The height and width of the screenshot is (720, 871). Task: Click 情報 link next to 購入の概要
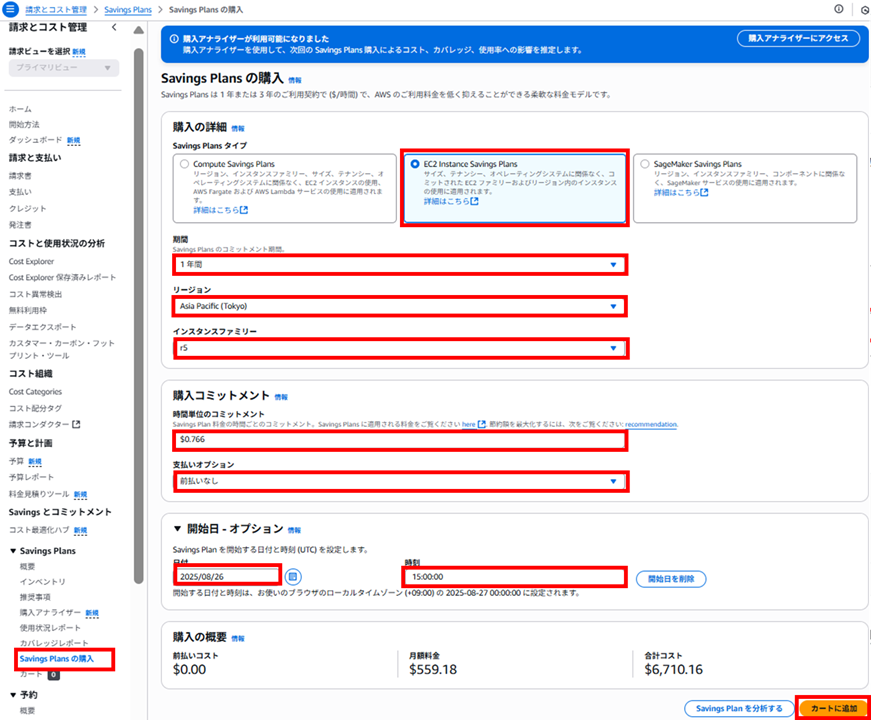coord(238,638)
